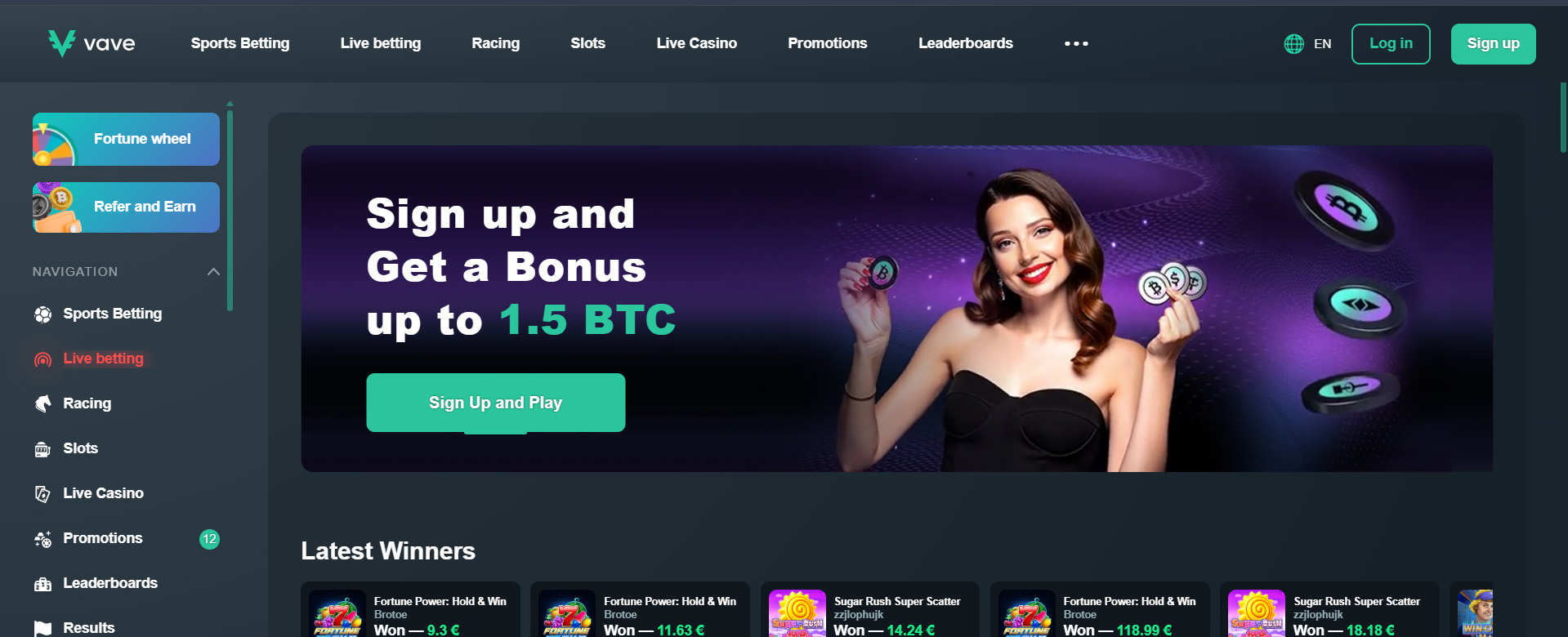Screen dimensions: 1568x637
Task: Click the Promotions sidebar icon
Action: tap(43, 539)
